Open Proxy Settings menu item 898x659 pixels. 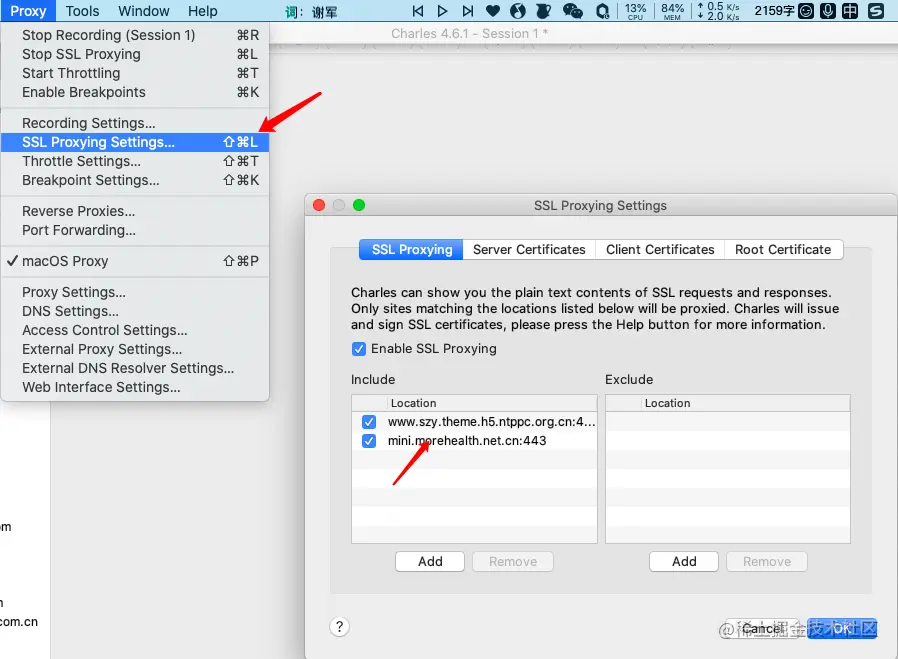pos(135,292)
